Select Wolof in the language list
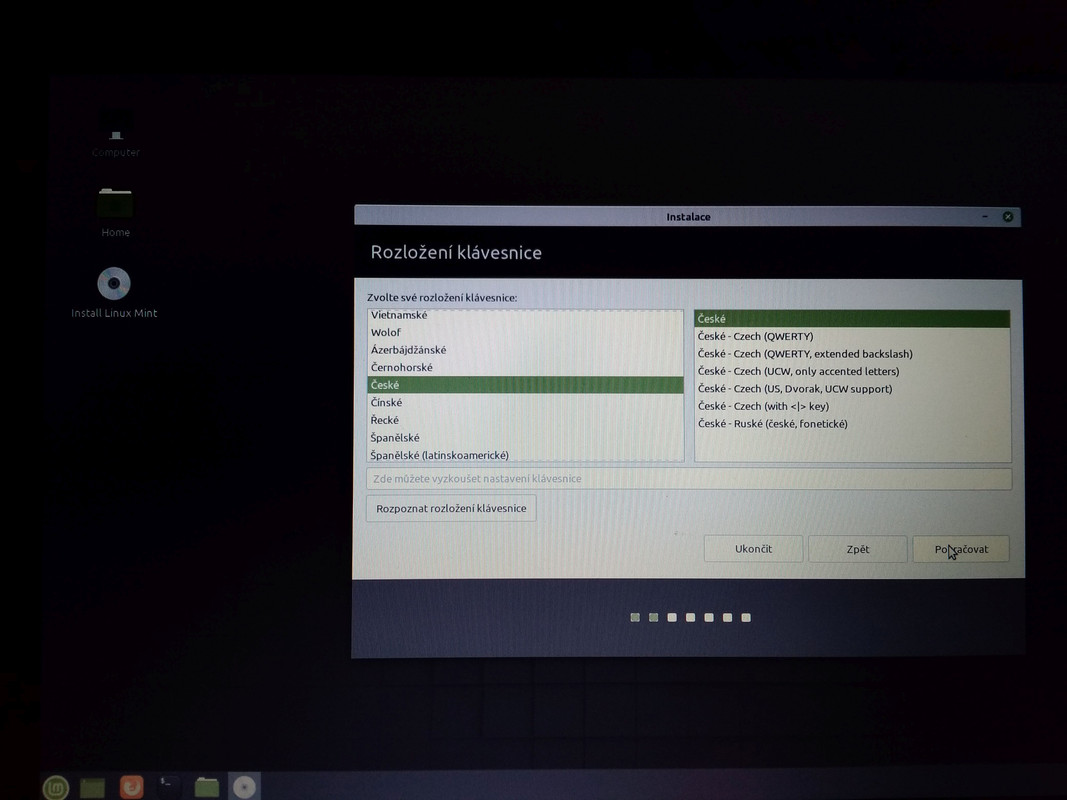 pyautogui.click(x=525, y=333)
